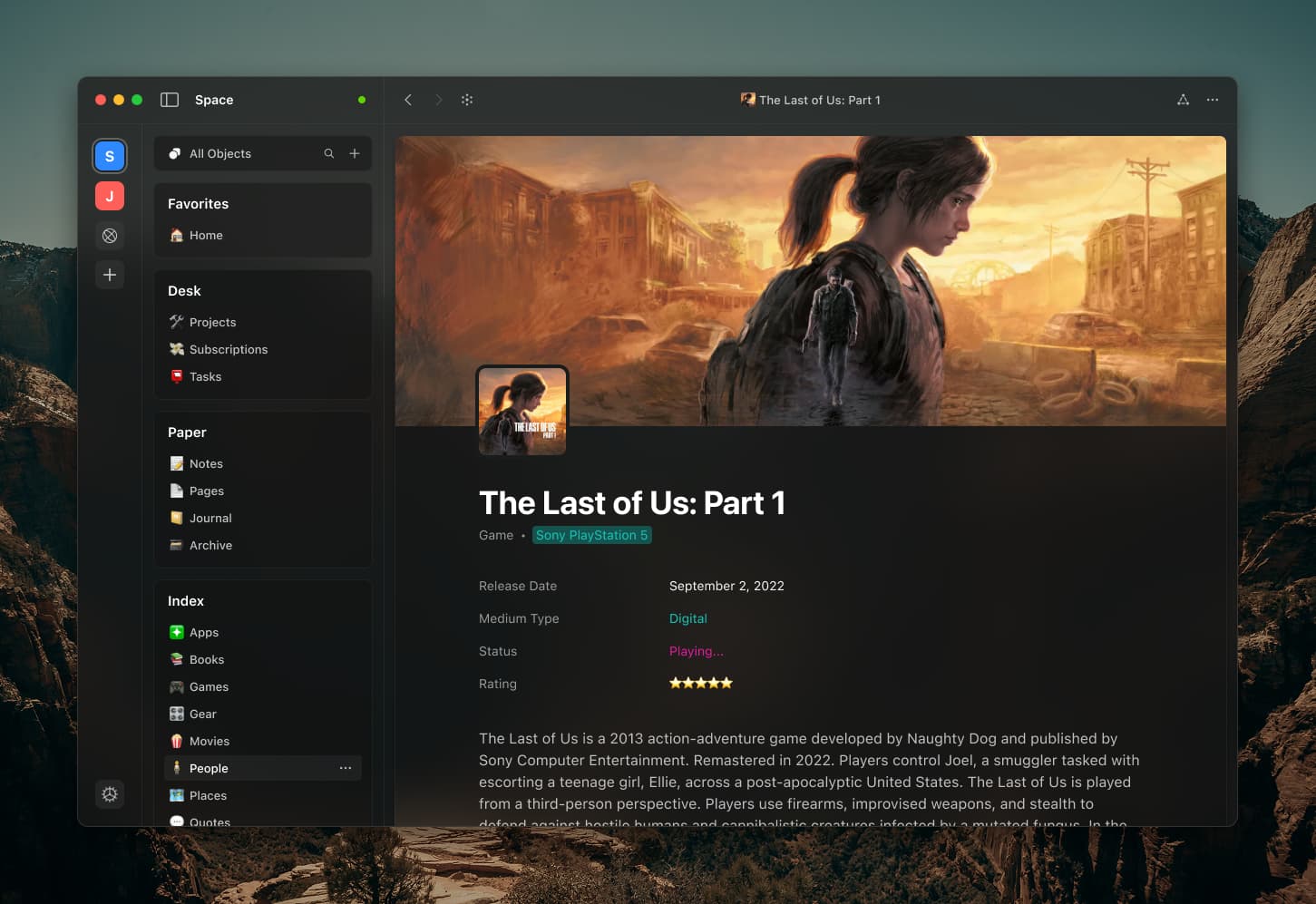Viewport: 1316px width, 904px height.
Task: Change the Digital medium type value
Action: (x=688, y=618)
